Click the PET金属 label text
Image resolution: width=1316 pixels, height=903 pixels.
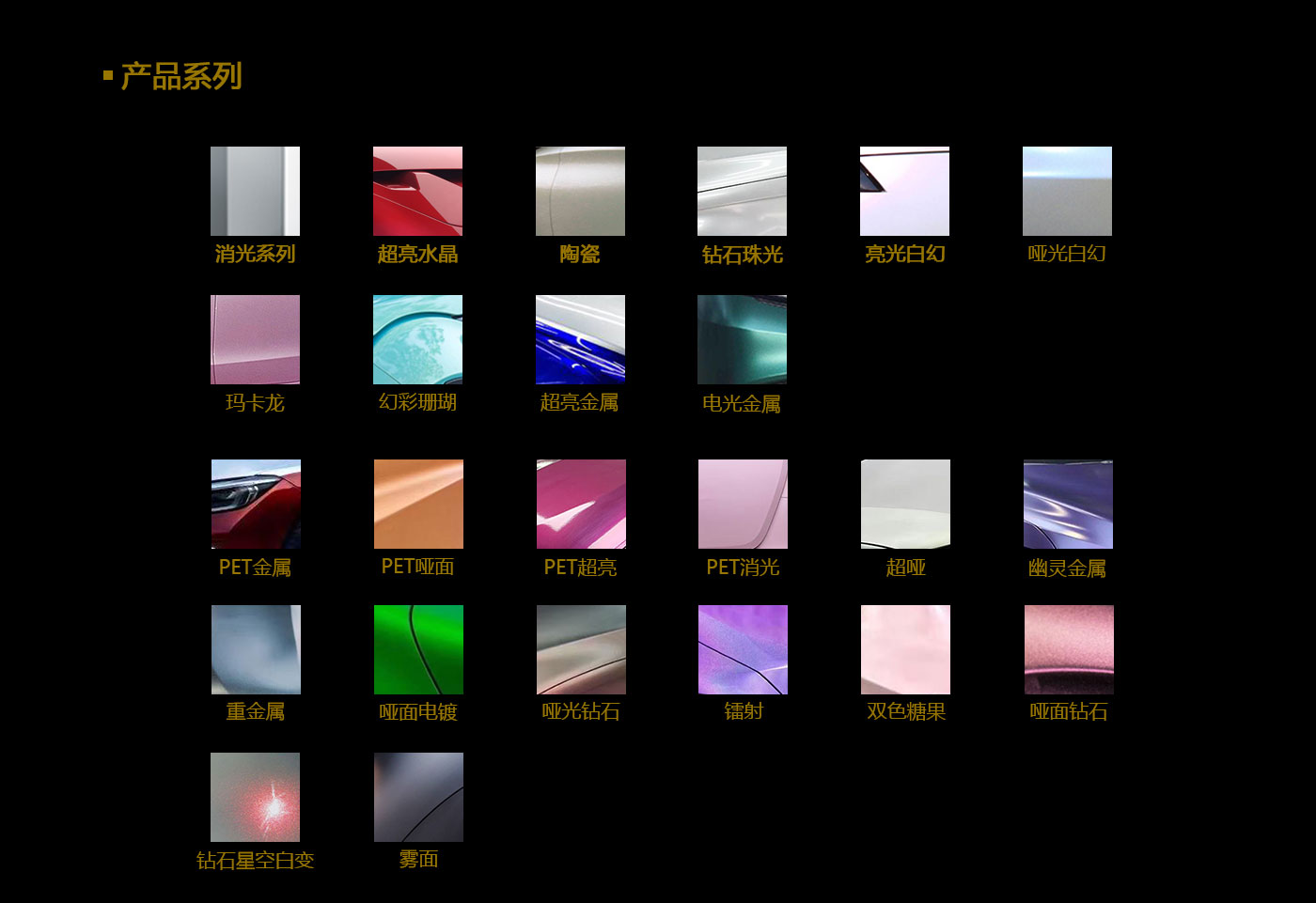click(x=255, y=568)
